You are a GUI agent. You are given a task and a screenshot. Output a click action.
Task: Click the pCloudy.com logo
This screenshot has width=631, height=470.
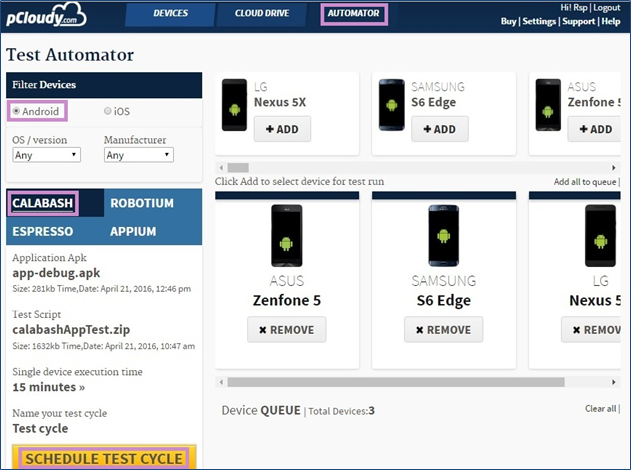[46, 16]
